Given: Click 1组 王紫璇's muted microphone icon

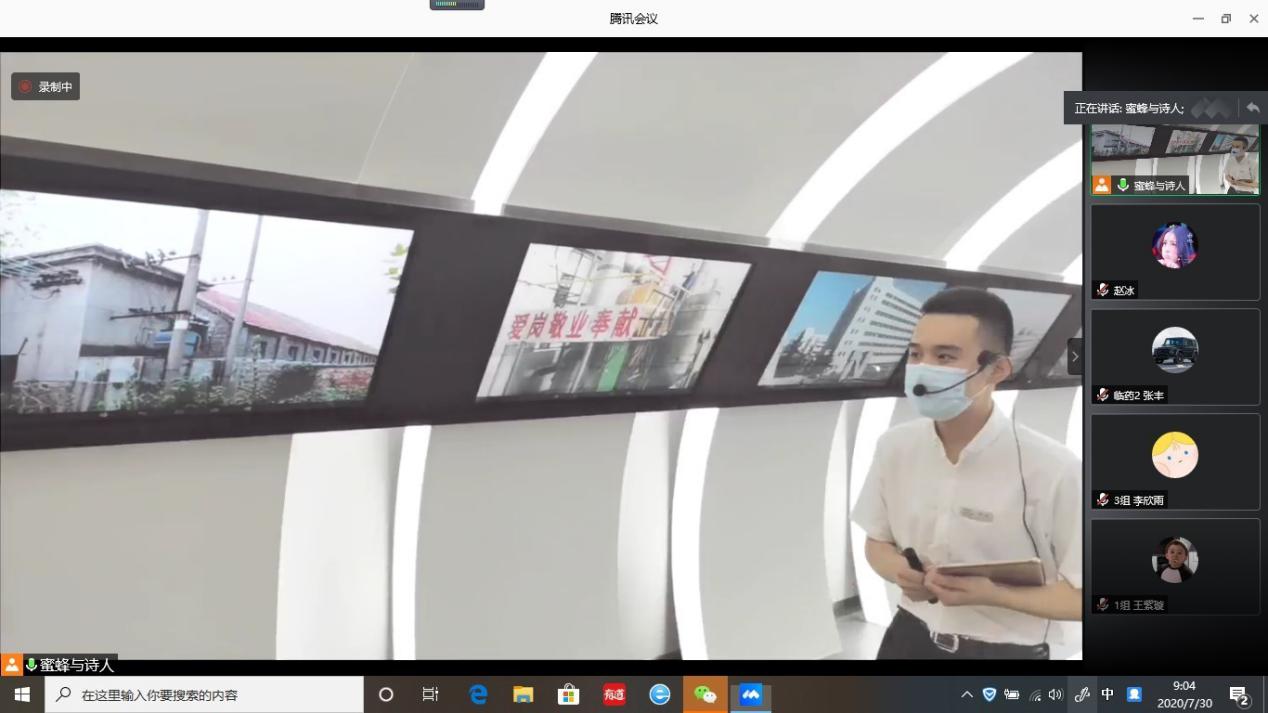Looking at the screenshot, I should pyautogui.click(x=1102, y=605).
